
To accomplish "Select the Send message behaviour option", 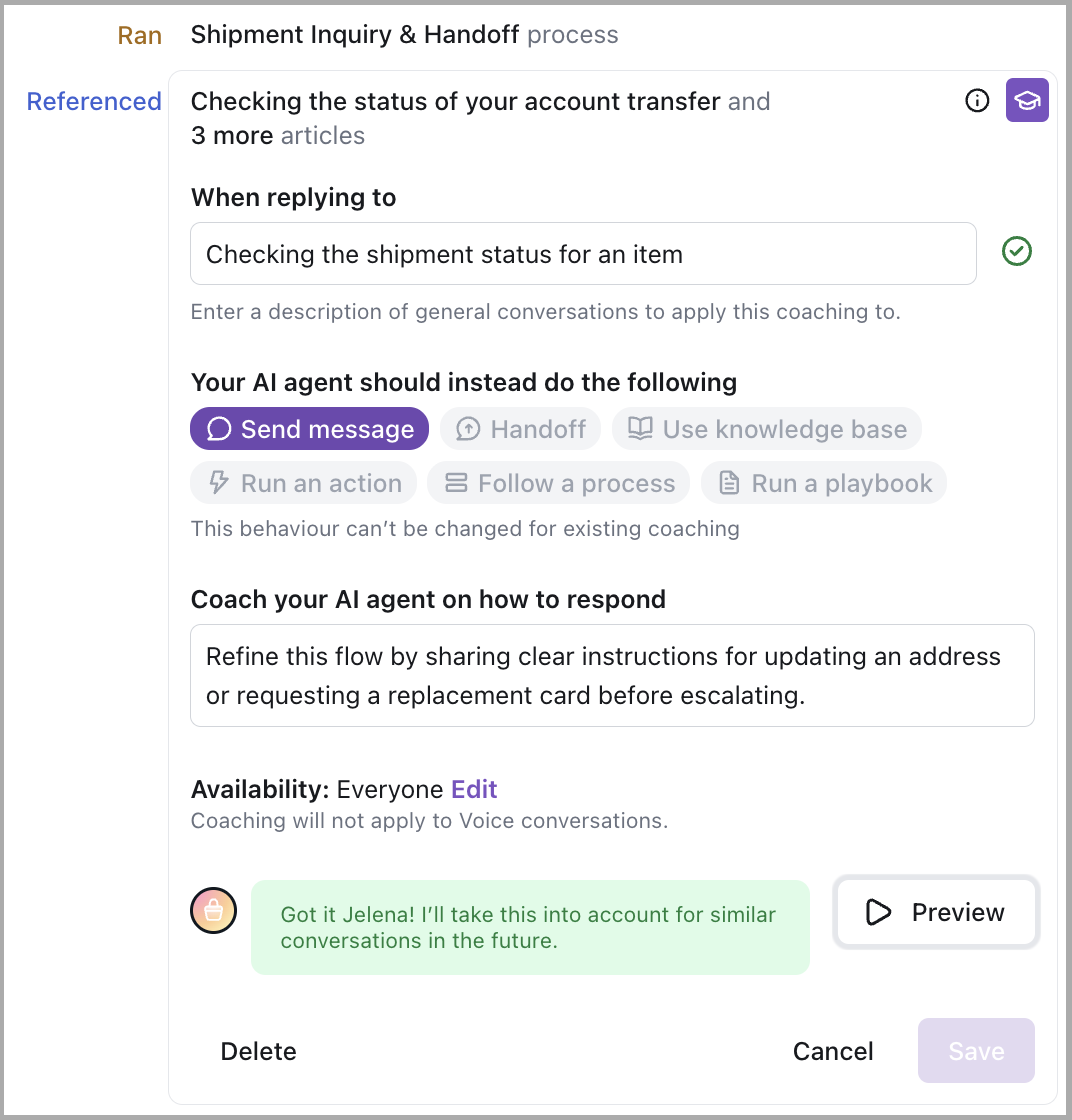I will click(x=309, y=429).
